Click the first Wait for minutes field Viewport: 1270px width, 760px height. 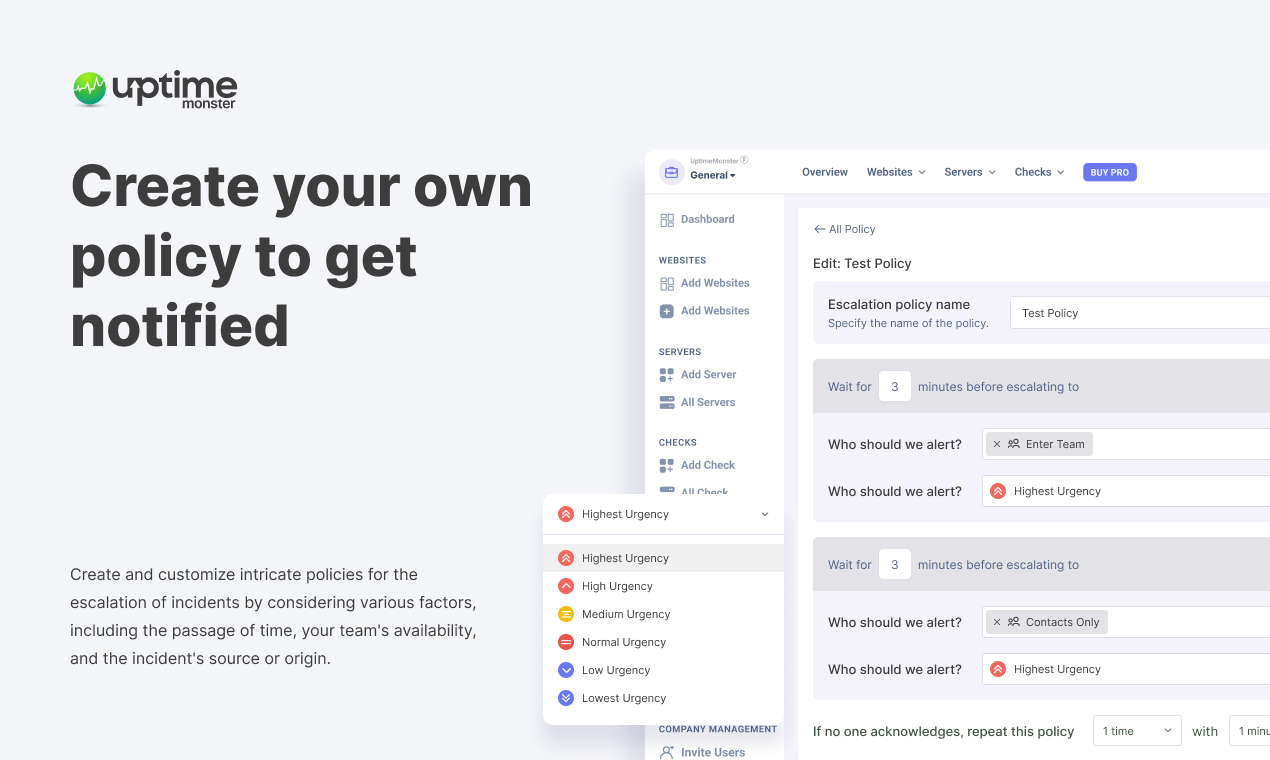tap(895, 386)
